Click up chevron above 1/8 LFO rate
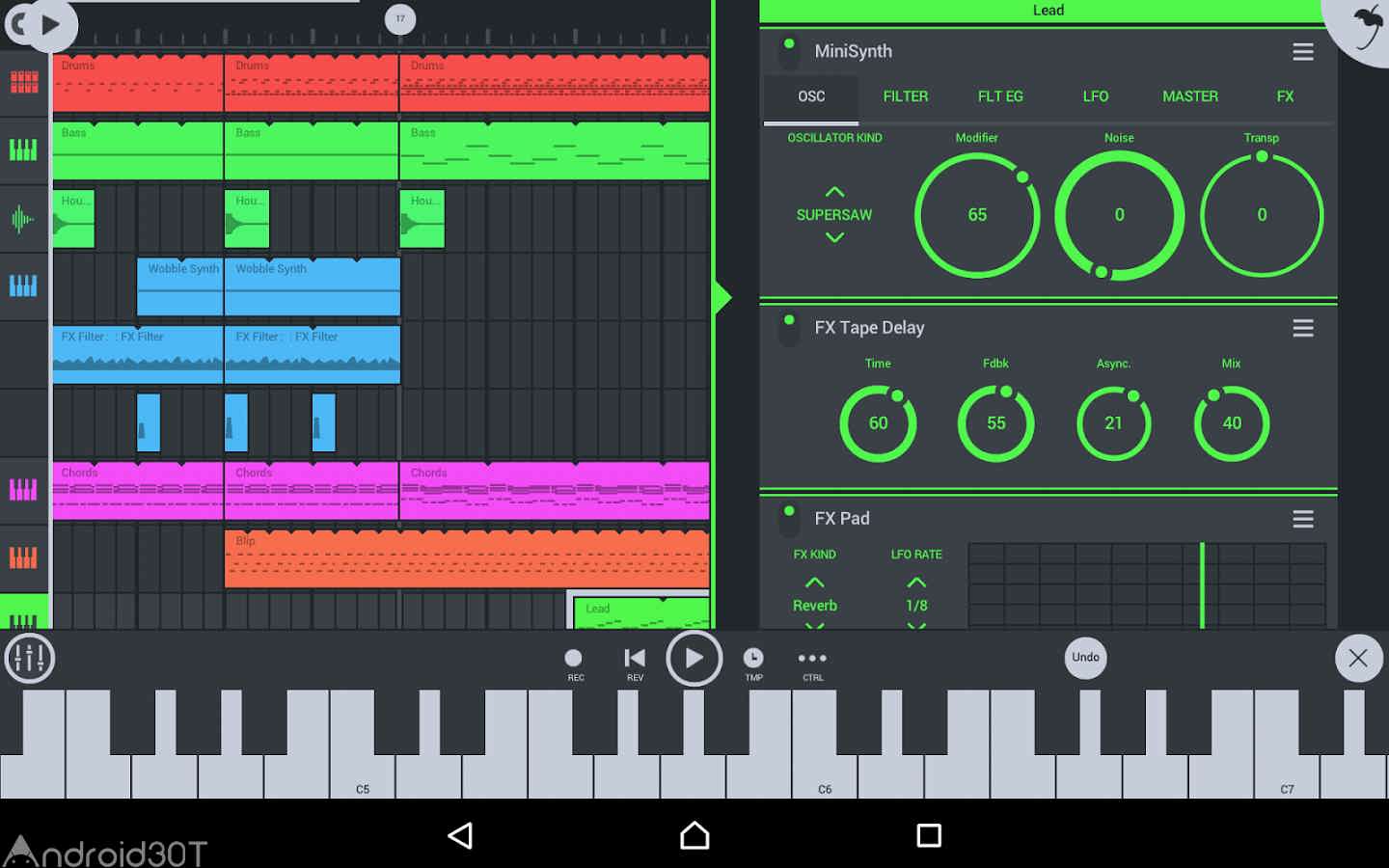The image size is (1389, 868). (x=916, y=583)
